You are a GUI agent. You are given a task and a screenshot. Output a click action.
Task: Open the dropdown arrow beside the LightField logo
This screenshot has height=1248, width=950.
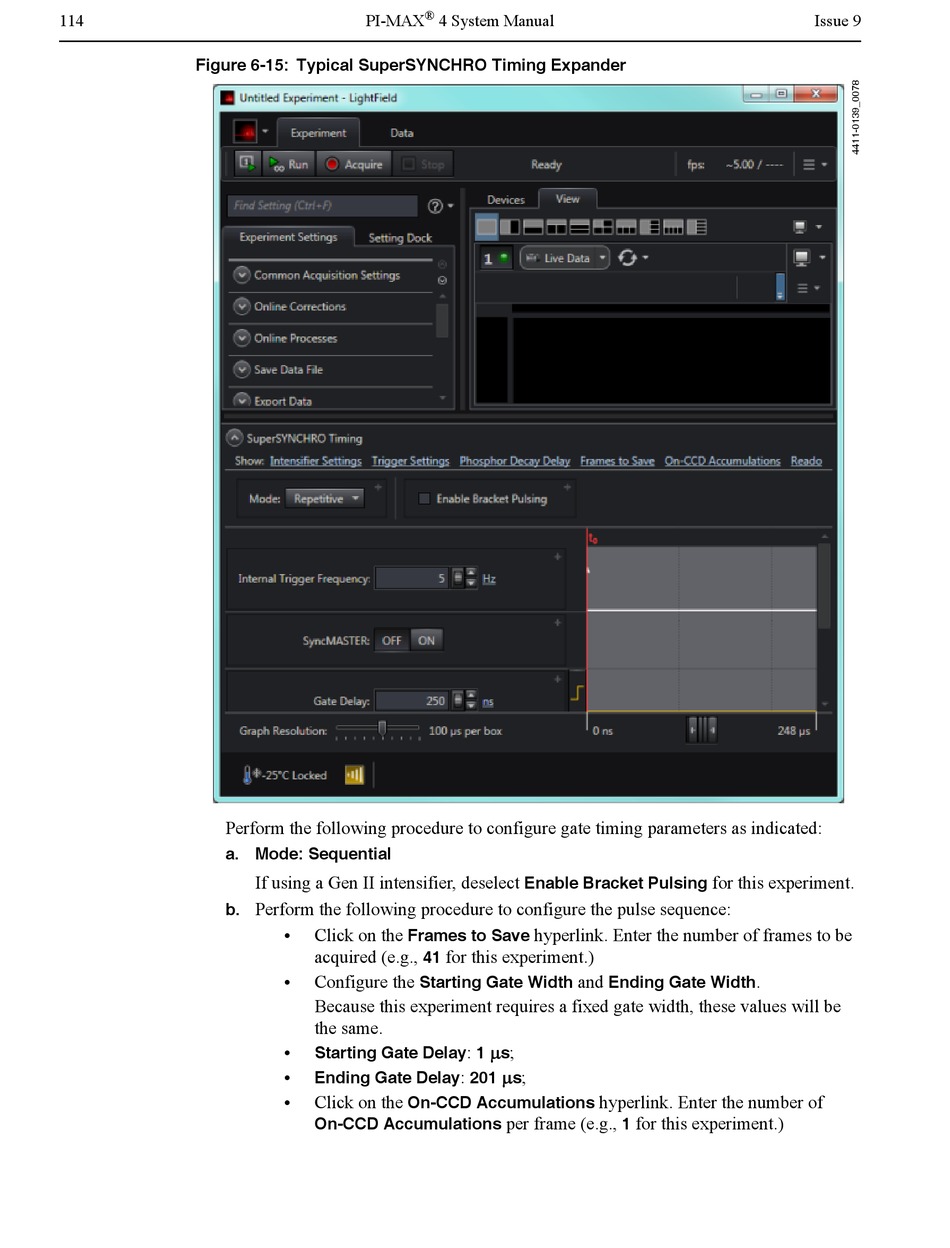(265, 132)
